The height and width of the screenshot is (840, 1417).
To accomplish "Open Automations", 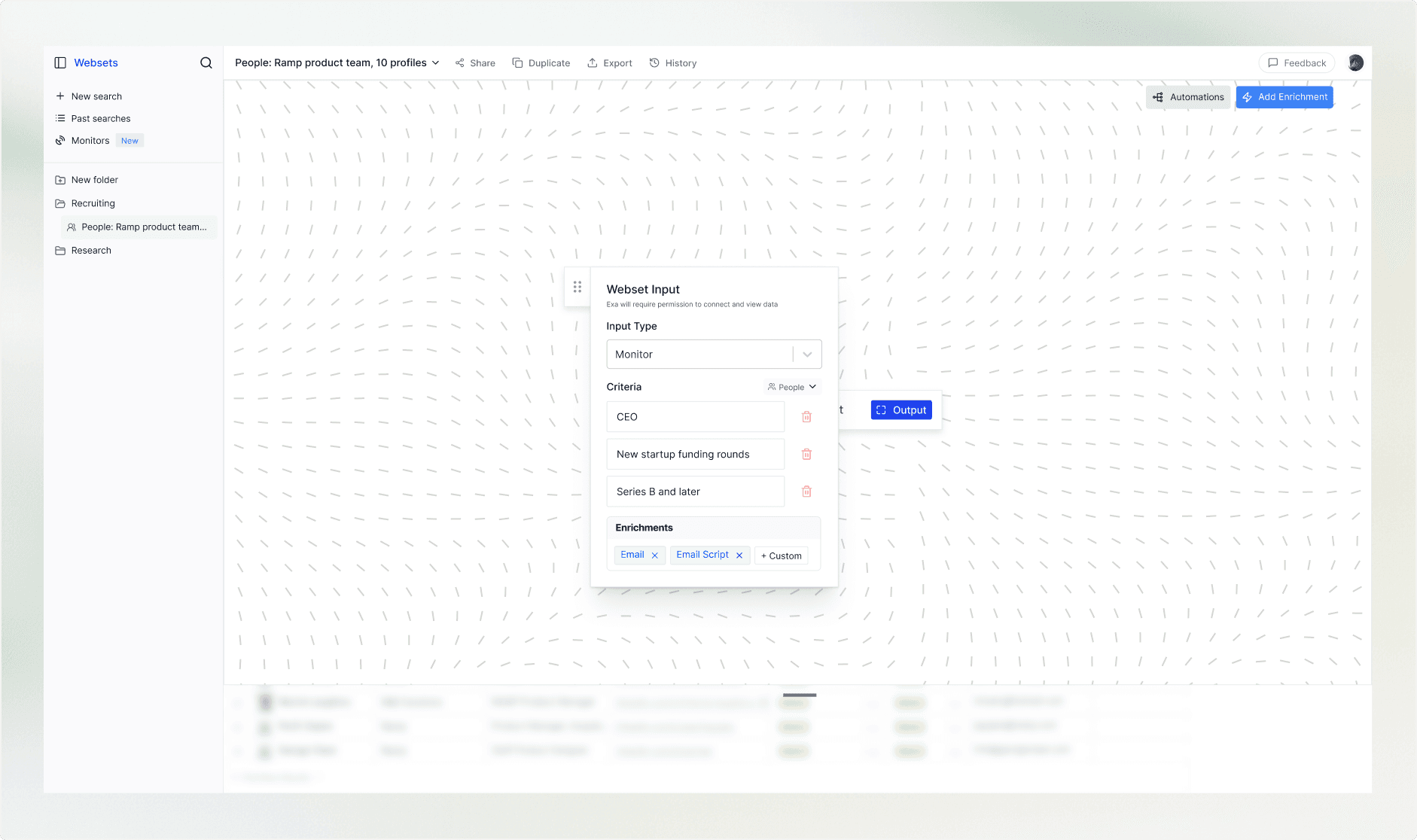I will pos(1188,97).
